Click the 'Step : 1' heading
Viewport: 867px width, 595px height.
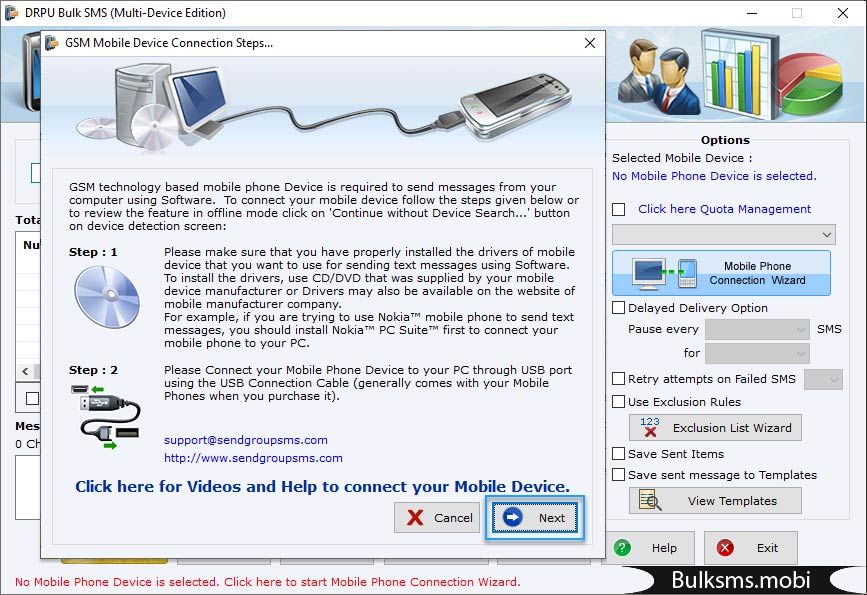pyautogui.click(x=93, y=252)
